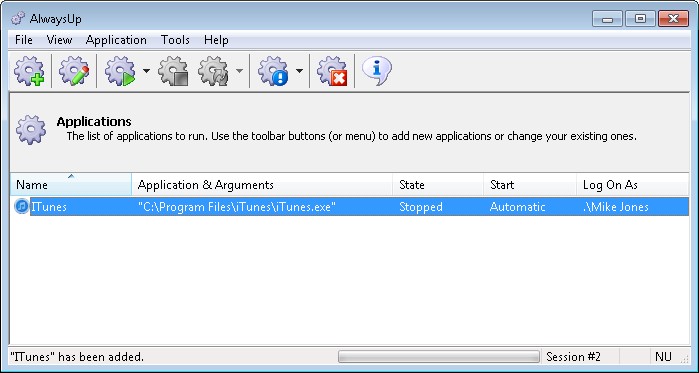Click the Session #2 status entry

click(573, 357)
